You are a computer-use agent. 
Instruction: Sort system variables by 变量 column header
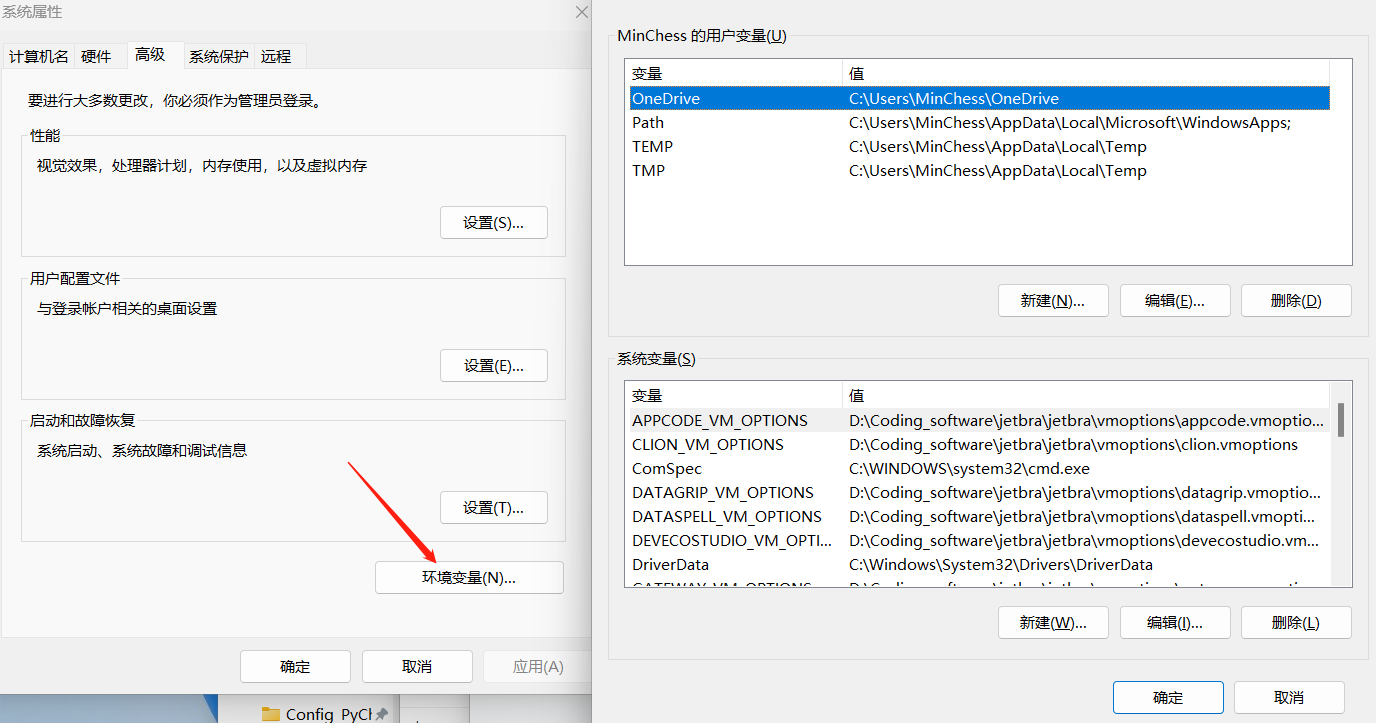735,395
